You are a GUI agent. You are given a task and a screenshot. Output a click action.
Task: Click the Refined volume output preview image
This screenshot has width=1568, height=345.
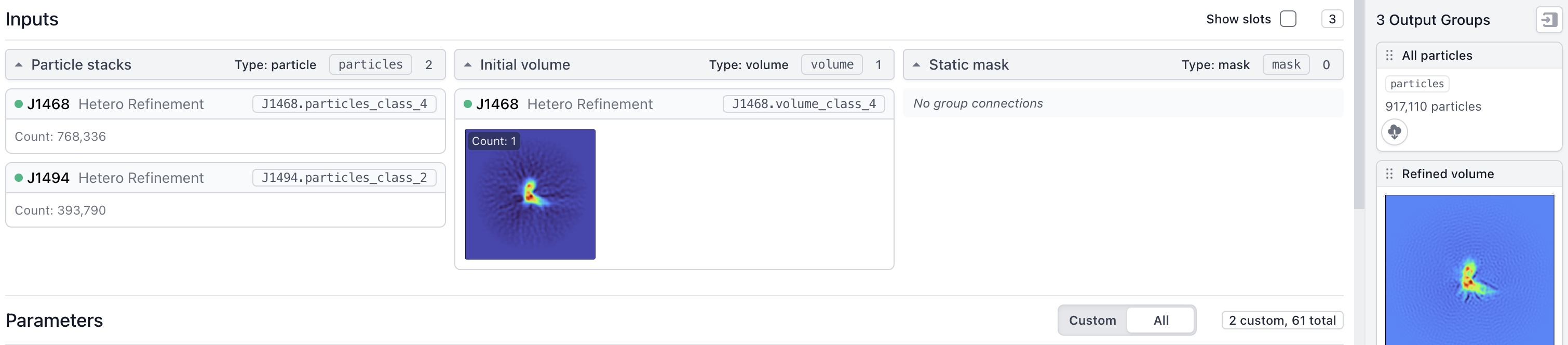tap(1469, 271)
